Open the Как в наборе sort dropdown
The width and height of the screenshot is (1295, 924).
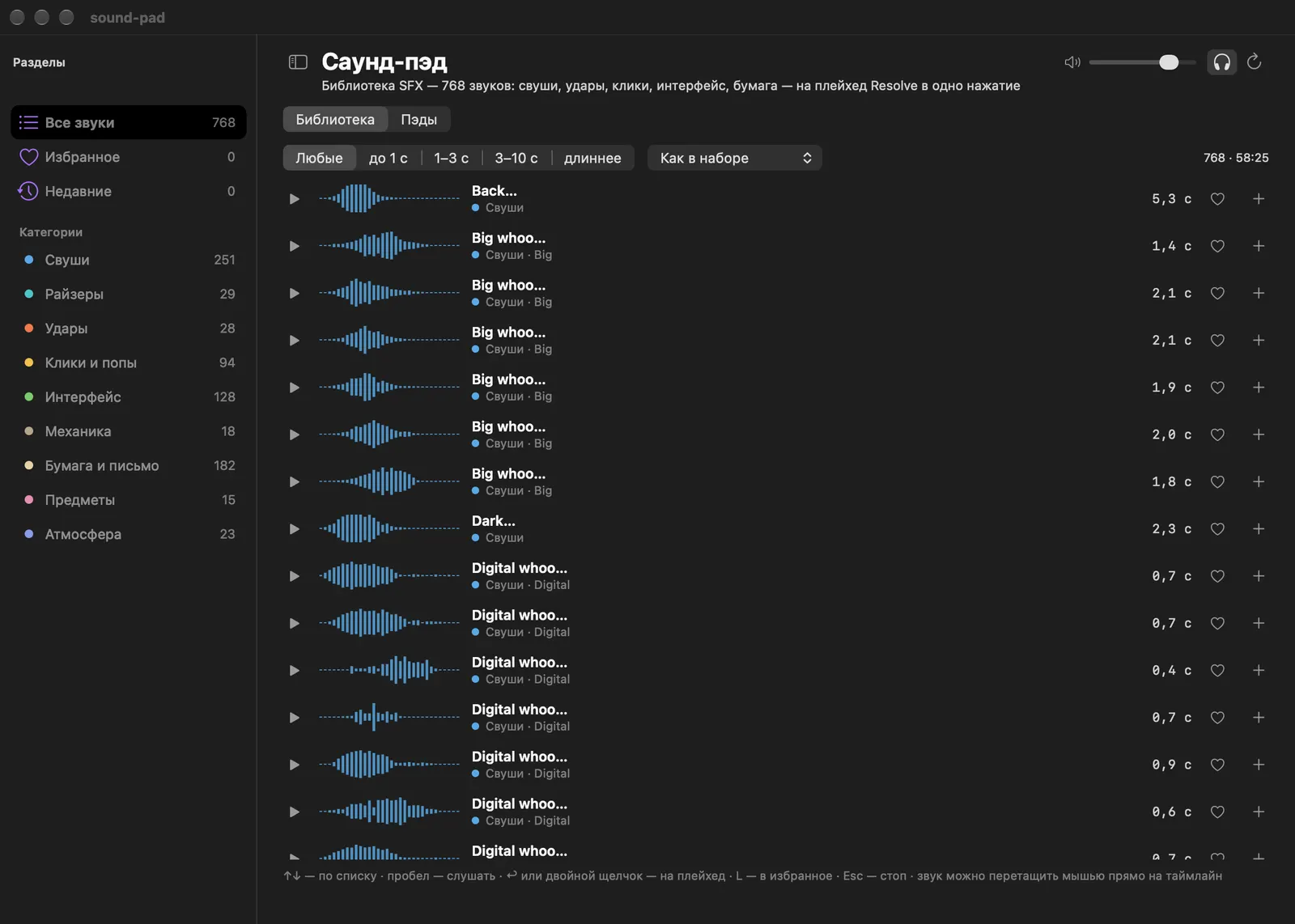734,158
